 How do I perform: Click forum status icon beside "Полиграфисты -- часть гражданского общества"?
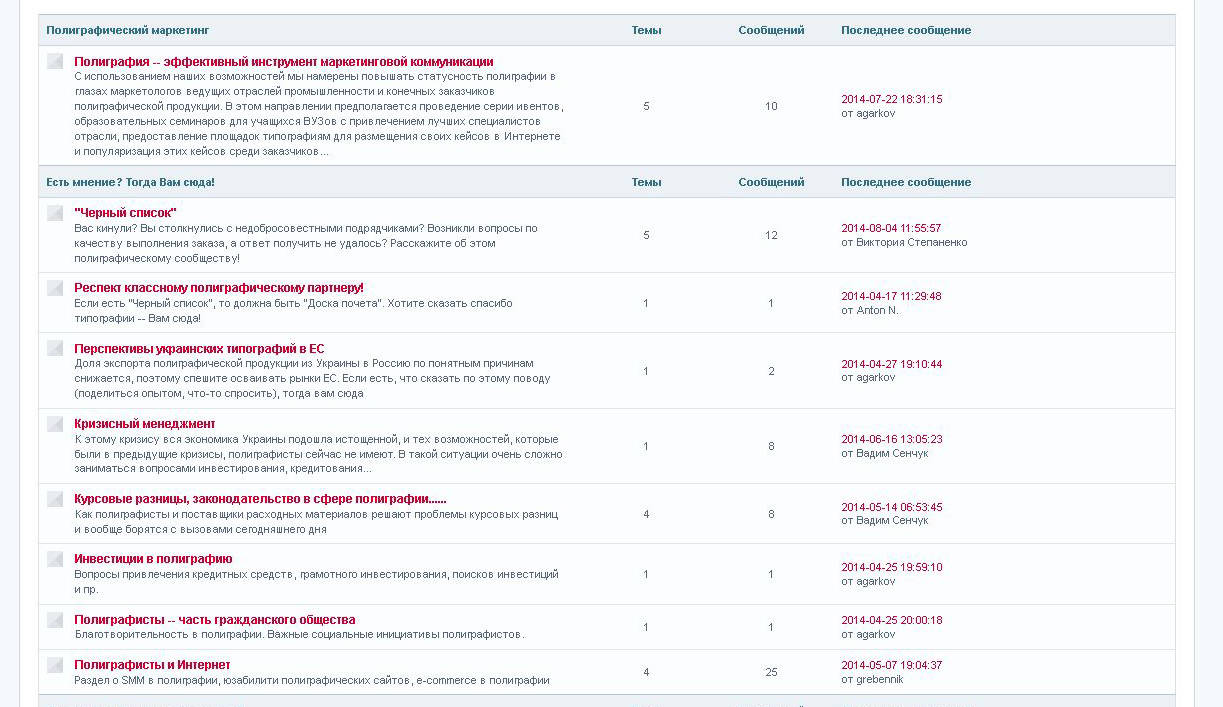[x=55, y=620]
